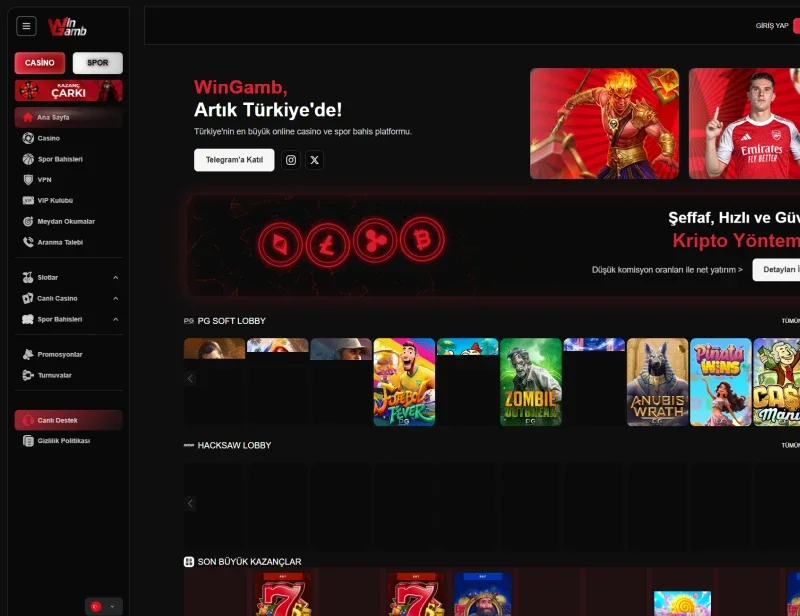Click the Slotlar cherry icon
Screen dimensions: 800x616
point(28,278)
